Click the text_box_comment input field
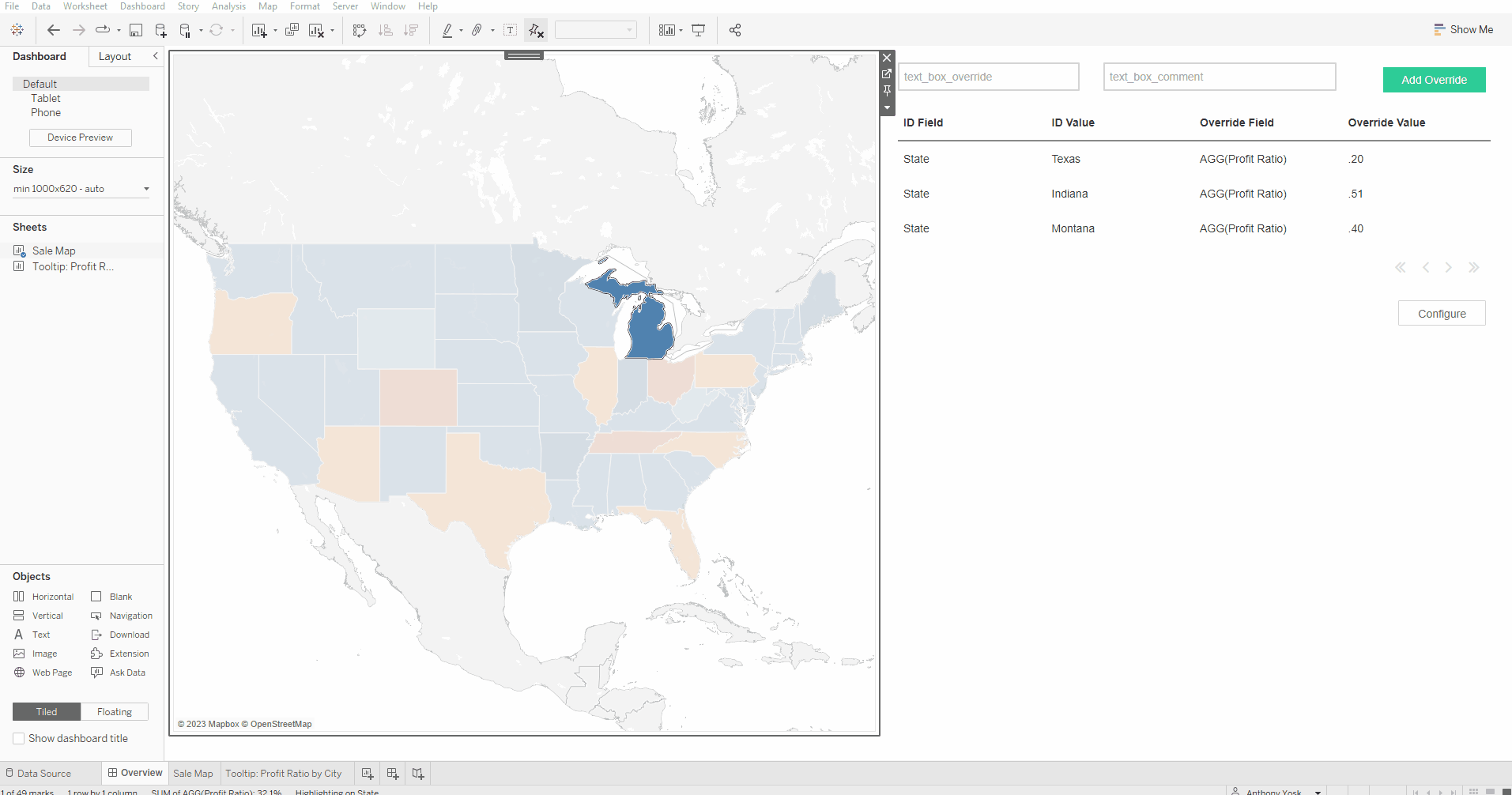Image resolution: width=1512 pixels, height=795 pixels. tap(1220, 77)
